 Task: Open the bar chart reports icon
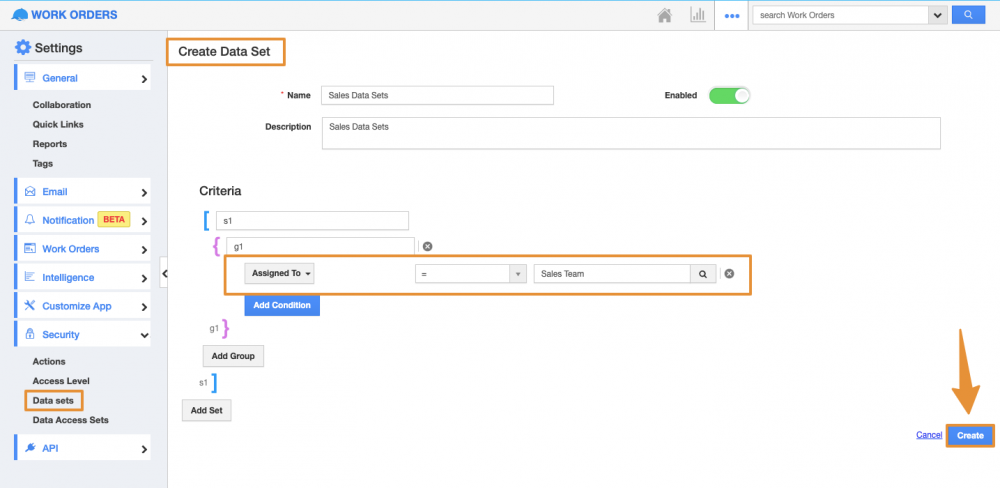[x=697, y=15]
